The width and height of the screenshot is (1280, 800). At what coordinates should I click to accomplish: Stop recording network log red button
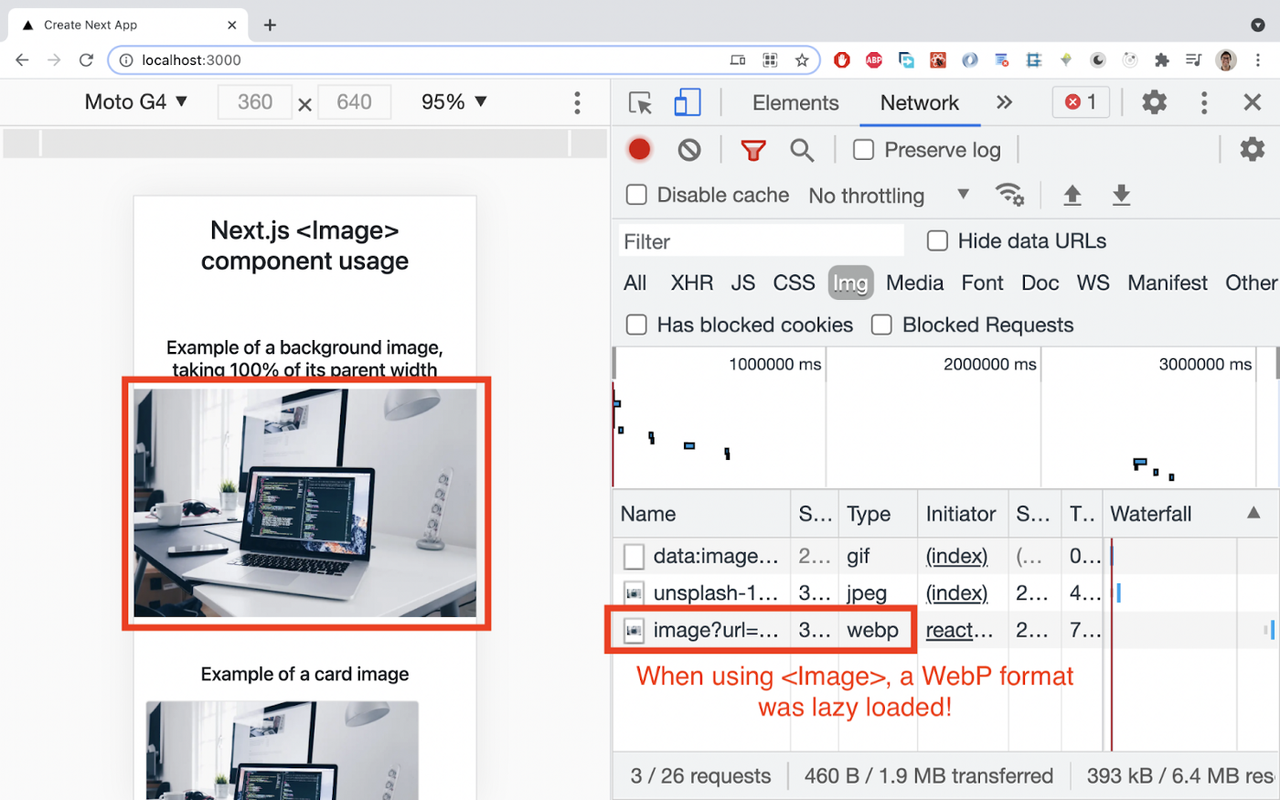pyautogui.click(x=639, y=150)
